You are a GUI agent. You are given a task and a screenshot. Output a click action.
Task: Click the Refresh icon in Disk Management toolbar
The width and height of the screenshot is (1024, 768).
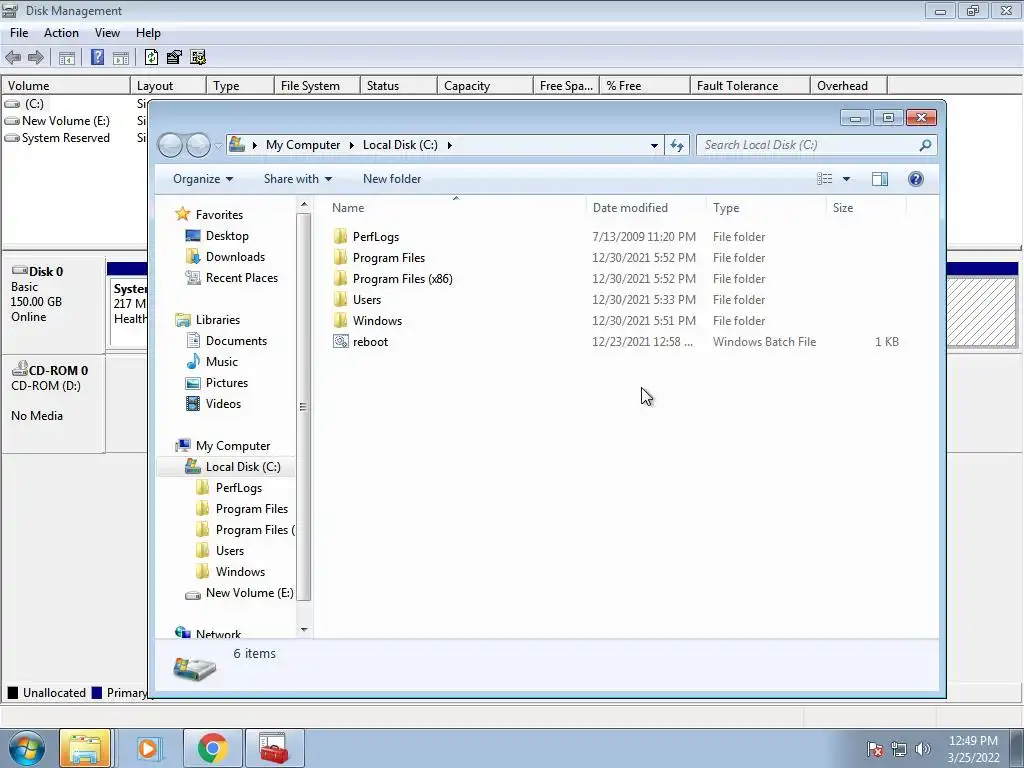pos(152,57)
